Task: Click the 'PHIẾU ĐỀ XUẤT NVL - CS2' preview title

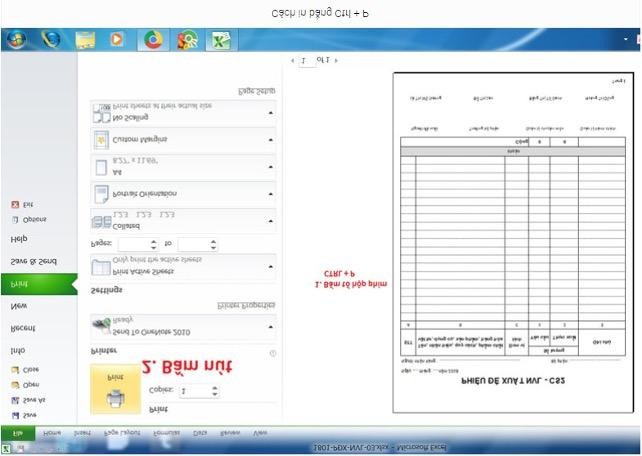Action: click(513, 381)
